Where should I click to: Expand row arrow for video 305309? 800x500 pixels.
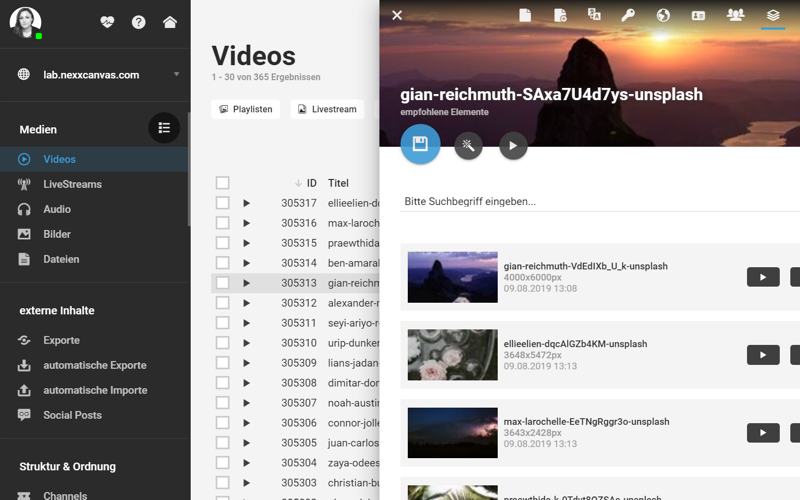[246, 363]
